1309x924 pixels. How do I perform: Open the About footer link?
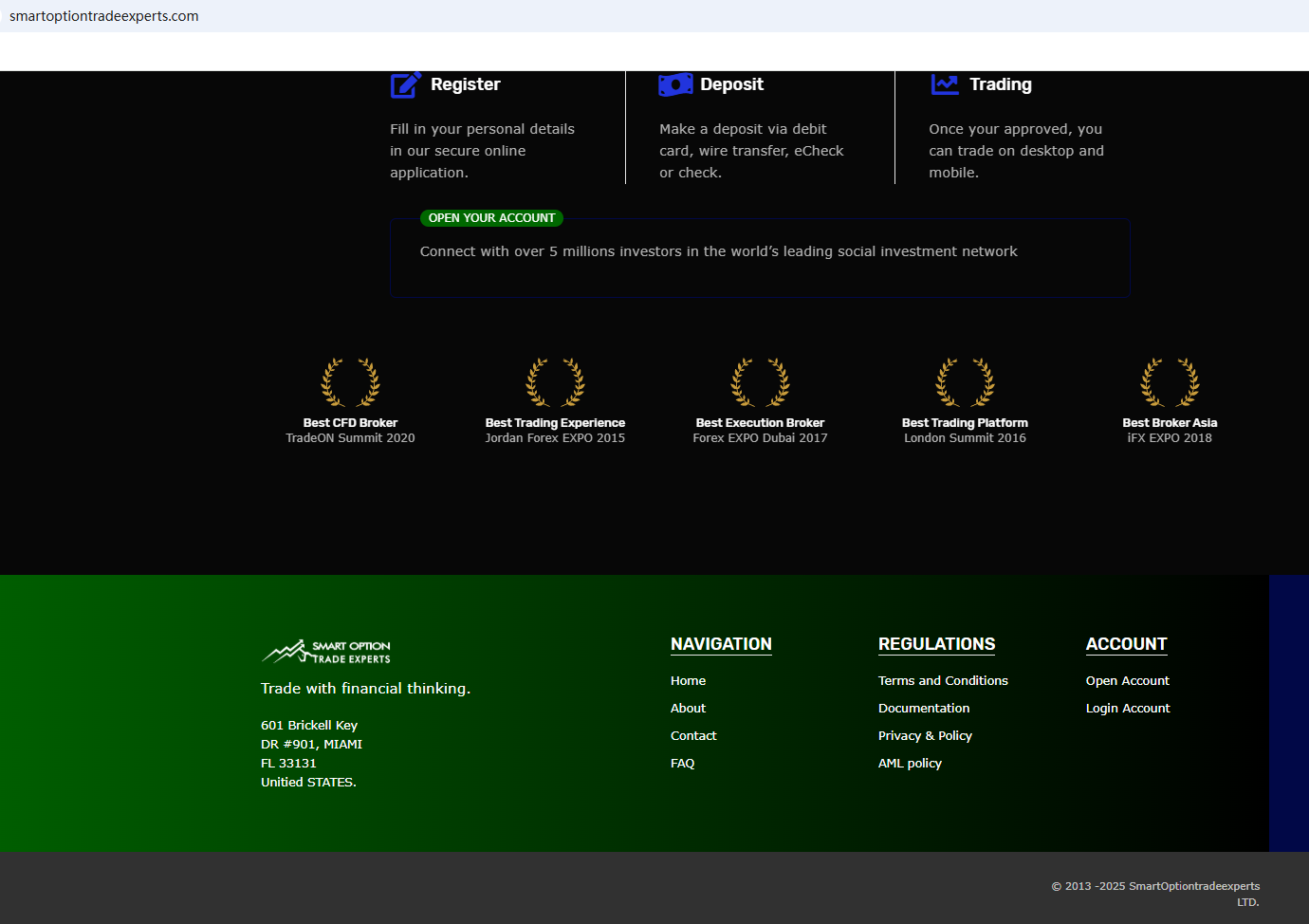(688, 709)
